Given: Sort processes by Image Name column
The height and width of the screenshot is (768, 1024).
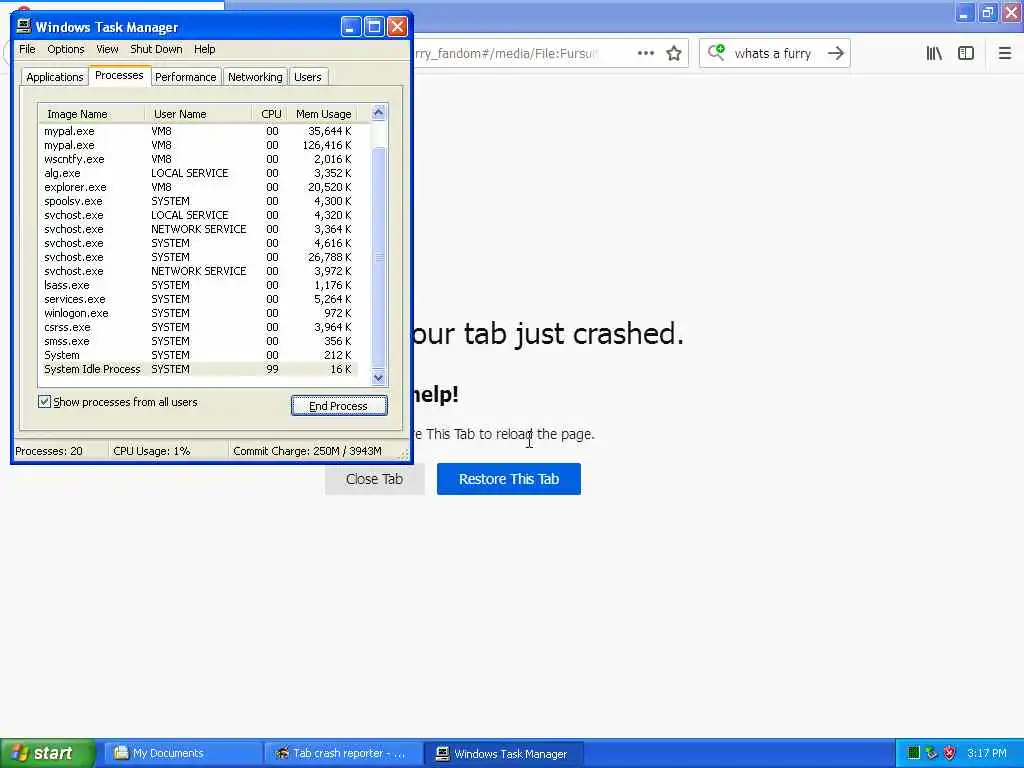Looking at the screenshot, I should [91, 114].
